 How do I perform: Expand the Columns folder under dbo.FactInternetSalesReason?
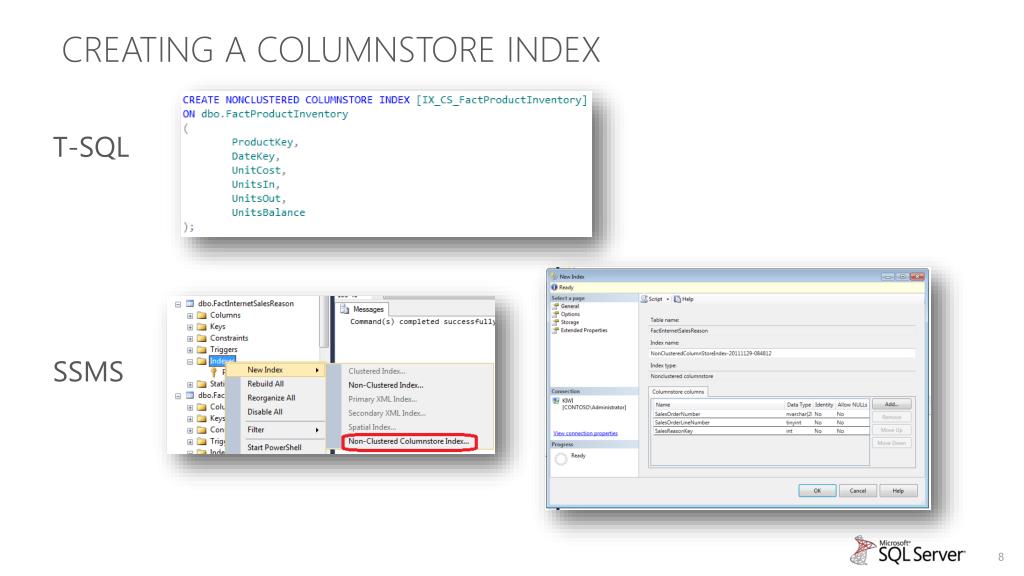coord(190,316)
